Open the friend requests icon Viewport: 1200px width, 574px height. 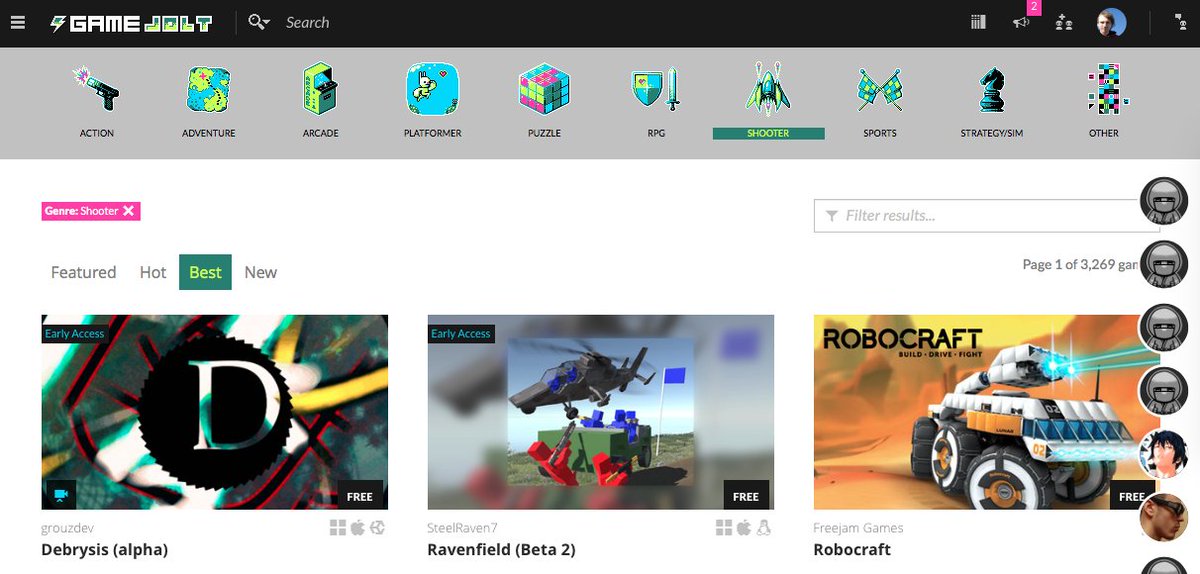tap(1064, 22)
